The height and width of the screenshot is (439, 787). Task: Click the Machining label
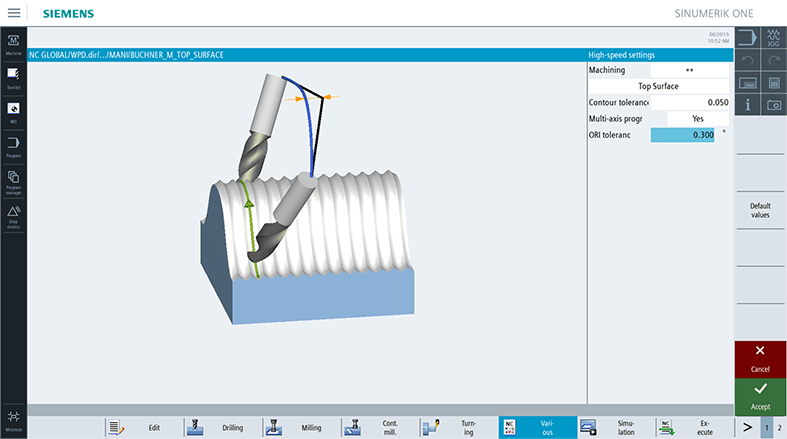click(607, 70)
